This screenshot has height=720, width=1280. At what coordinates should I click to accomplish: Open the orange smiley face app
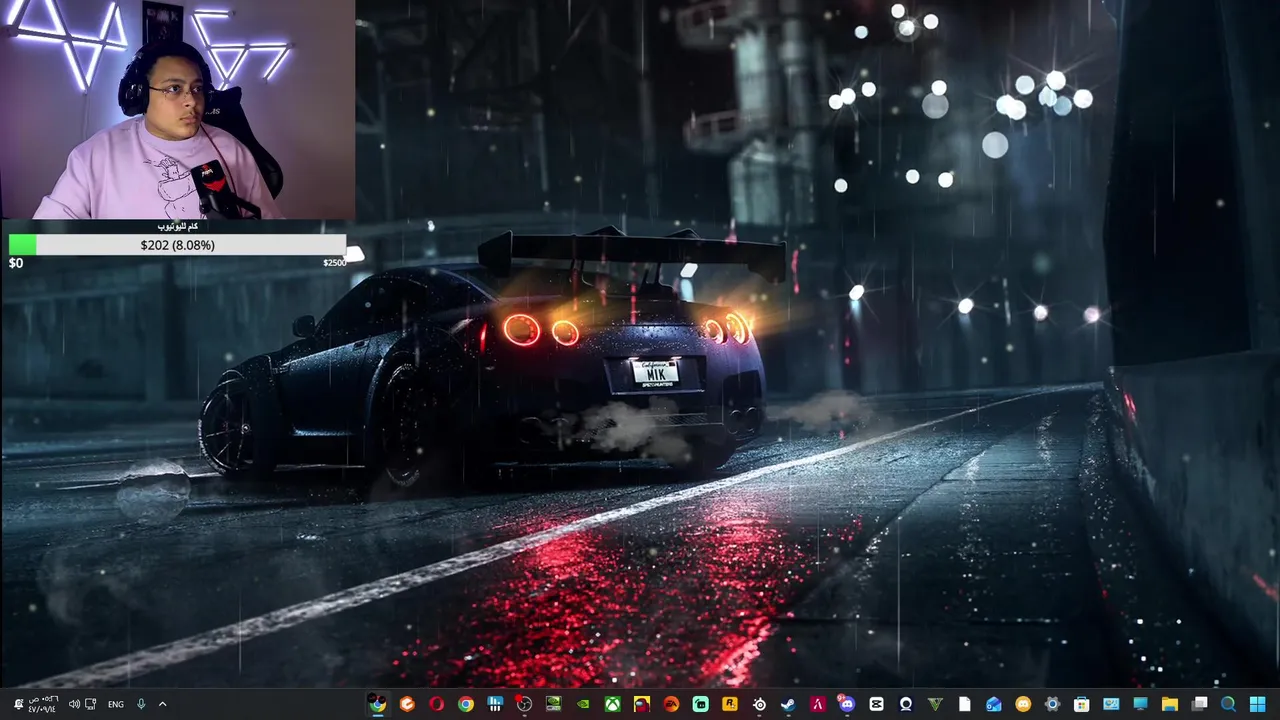pos(1023,704)
